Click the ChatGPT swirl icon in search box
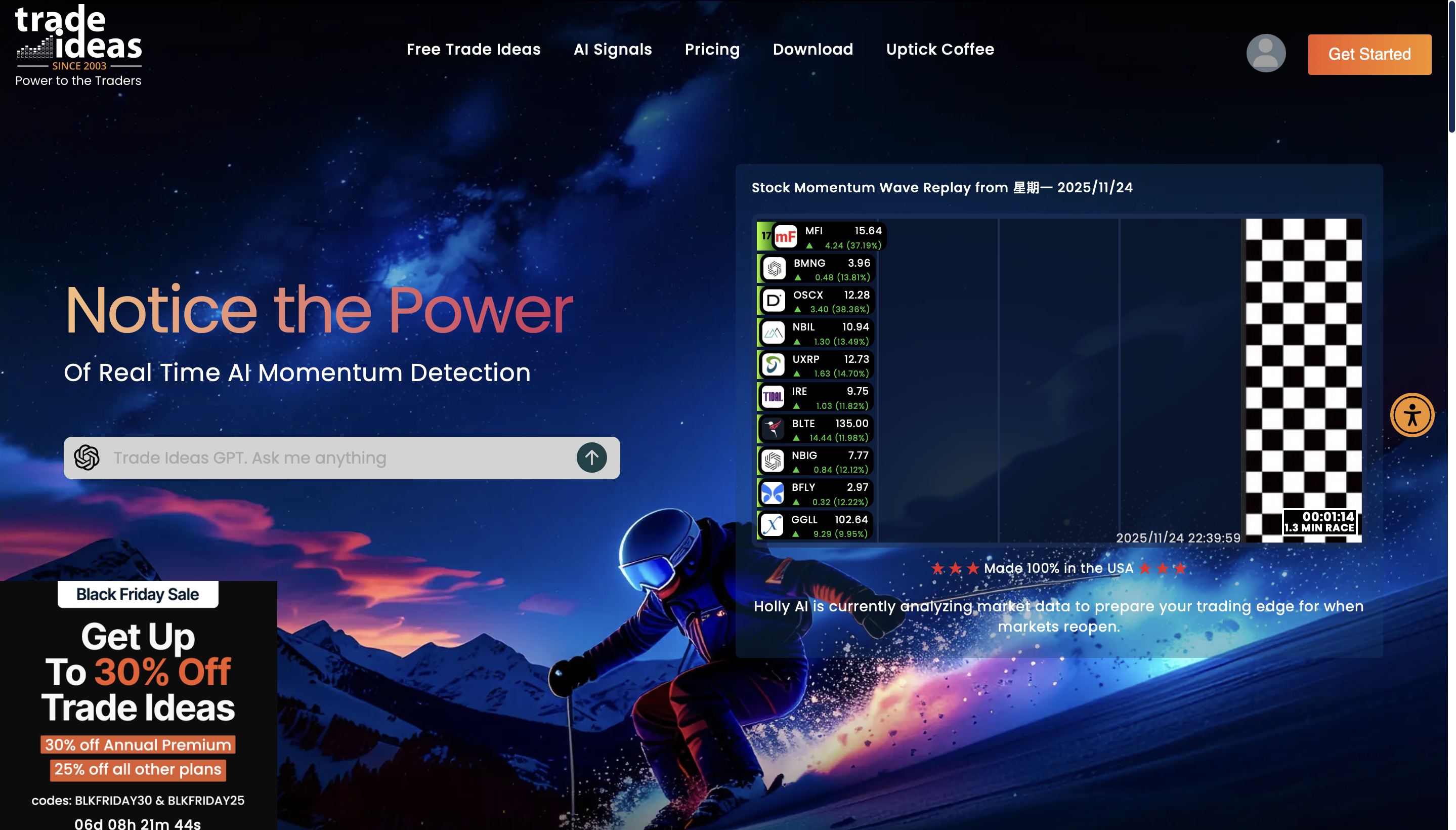The width and height of the screenshot is (1456, 830). pos(87,458)
